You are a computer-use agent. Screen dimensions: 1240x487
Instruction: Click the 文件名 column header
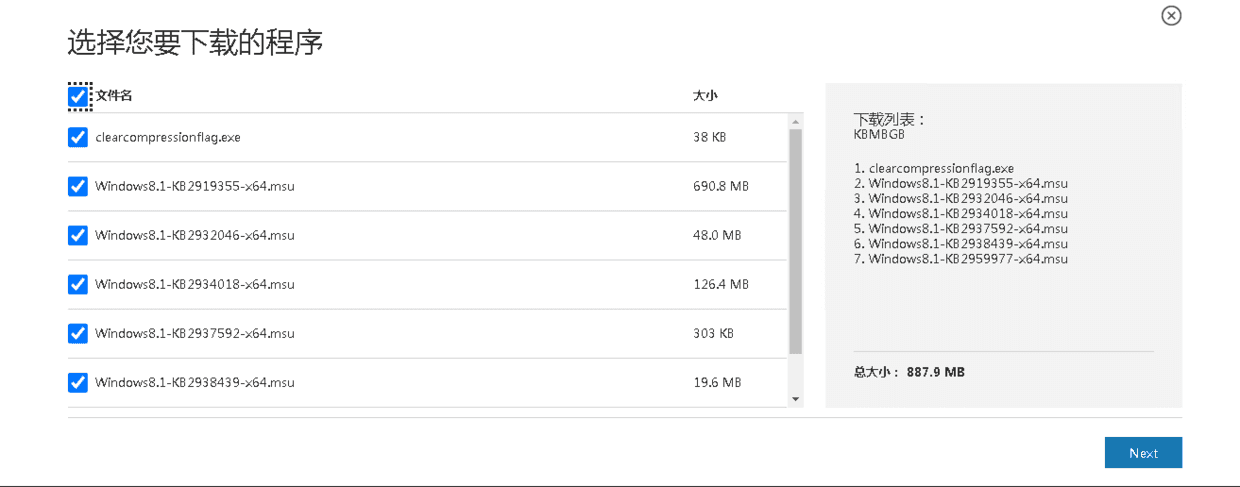114,96
